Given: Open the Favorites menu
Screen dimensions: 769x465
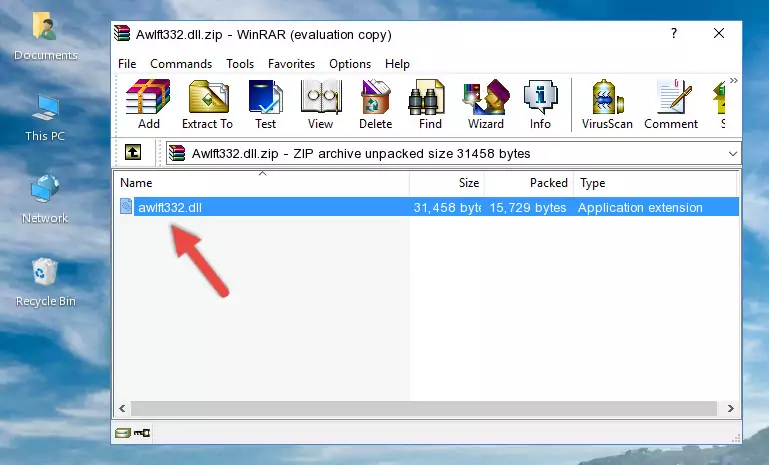Looking at the screenshot, I should [291, 64].
